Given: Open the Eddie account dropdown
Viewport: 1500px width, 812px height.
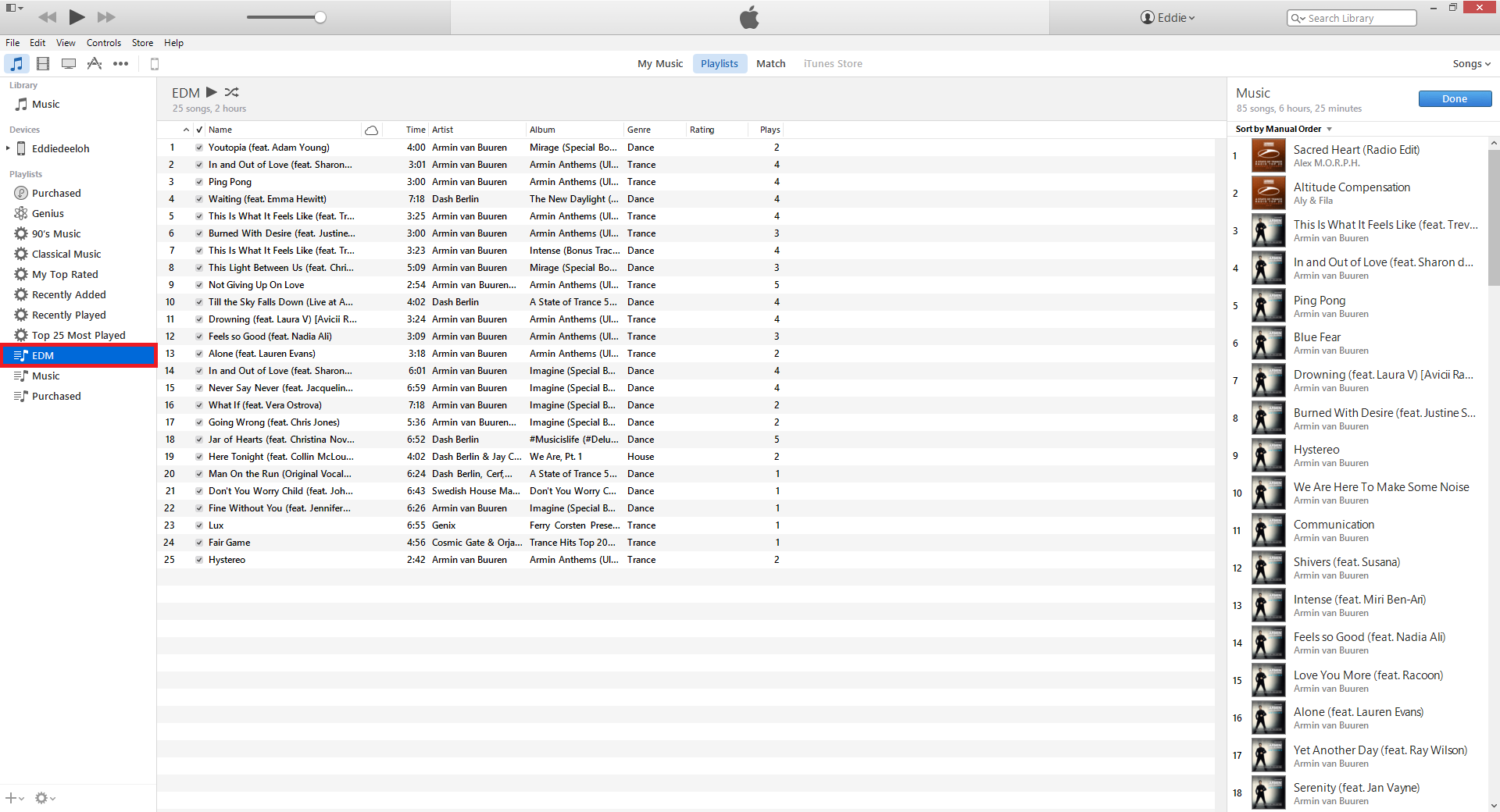Looking at the screenshot, I should [1167, 17].
